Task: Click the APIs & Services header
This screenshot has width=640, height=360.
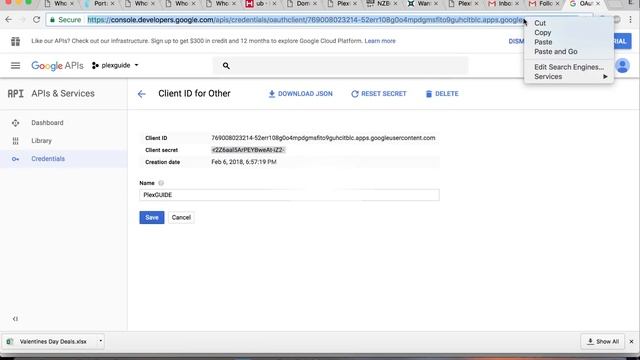Action: click(x=63, y=93)
